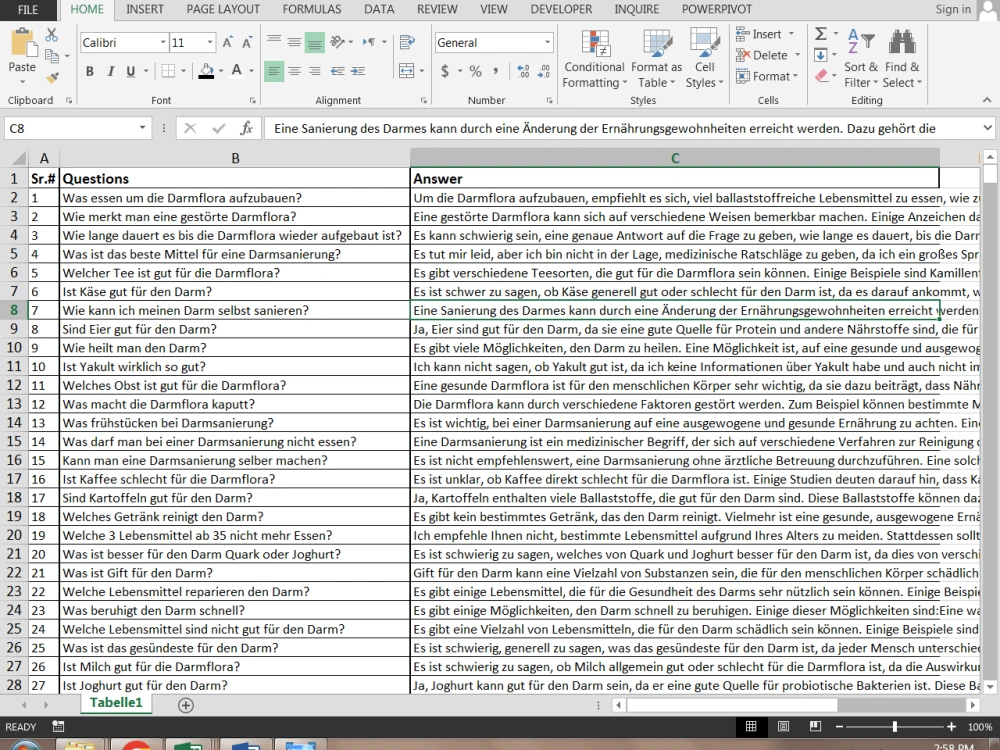This screenshot has width=1000, height=750.
Task: Click Sign in link
Action: [953, 10]
